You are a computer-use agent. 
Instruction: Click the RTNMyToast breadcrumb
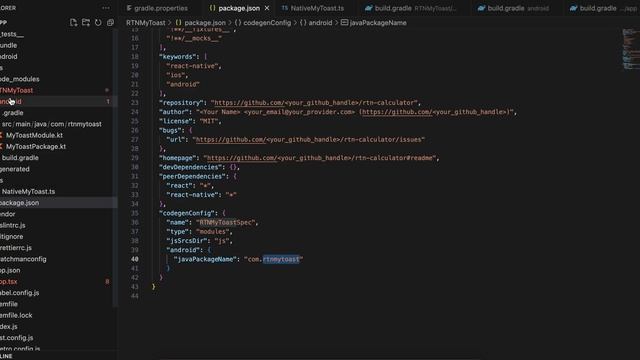[146, 22]
